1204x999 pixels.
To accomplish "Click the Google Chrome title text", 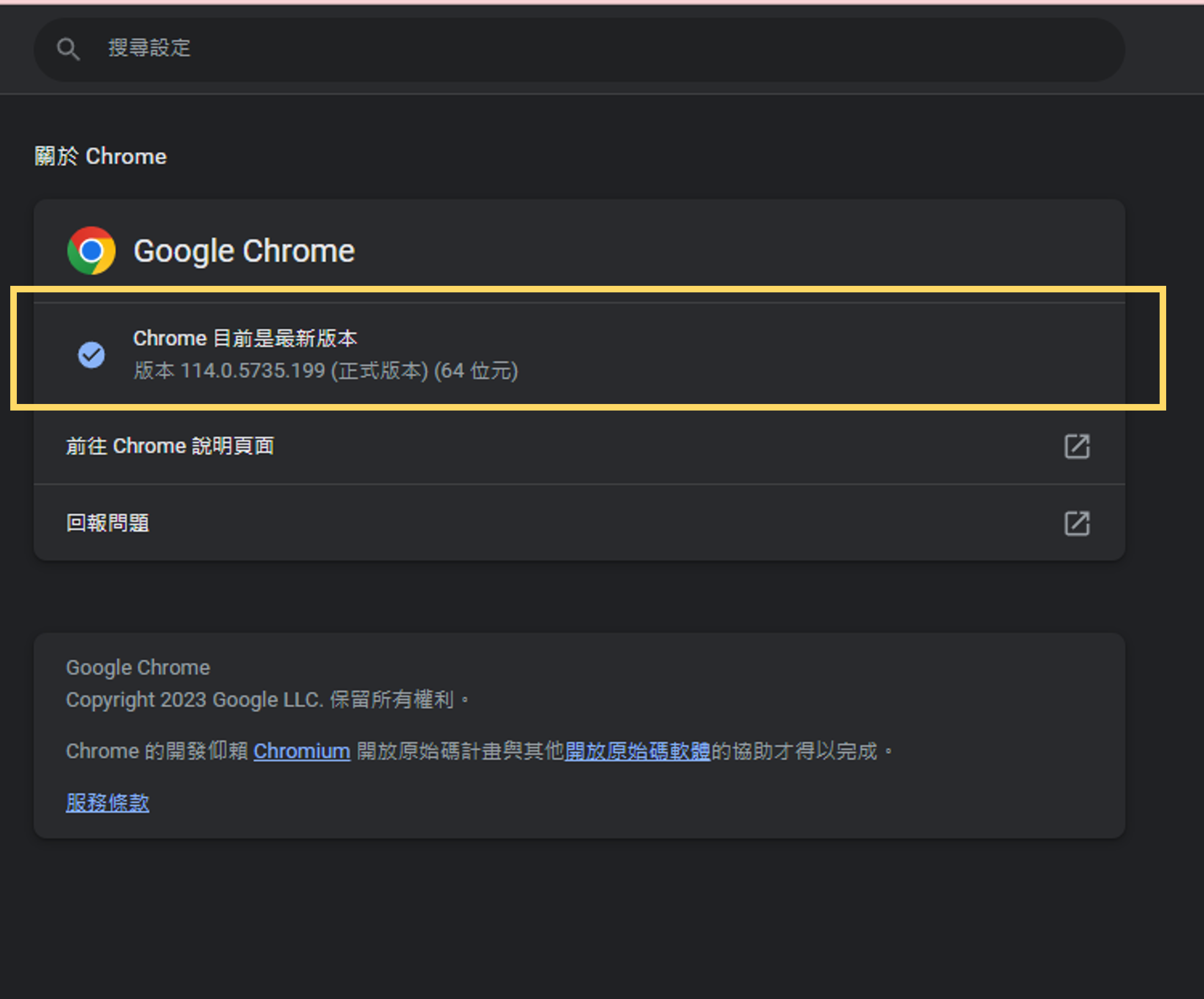I will (244, 252).
